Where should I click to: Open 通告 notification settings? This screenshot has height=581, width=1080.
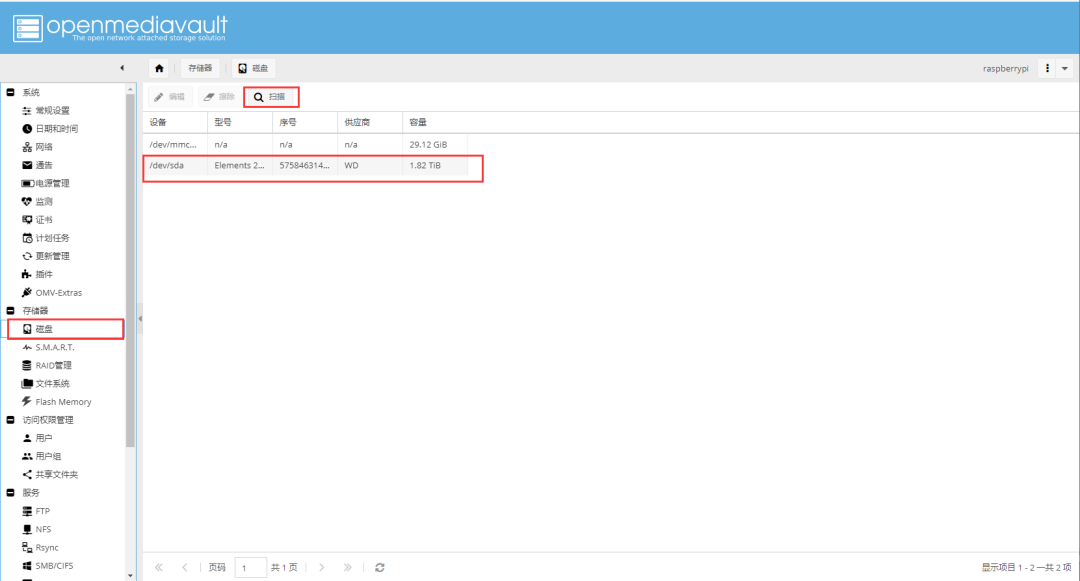point(44,165)
